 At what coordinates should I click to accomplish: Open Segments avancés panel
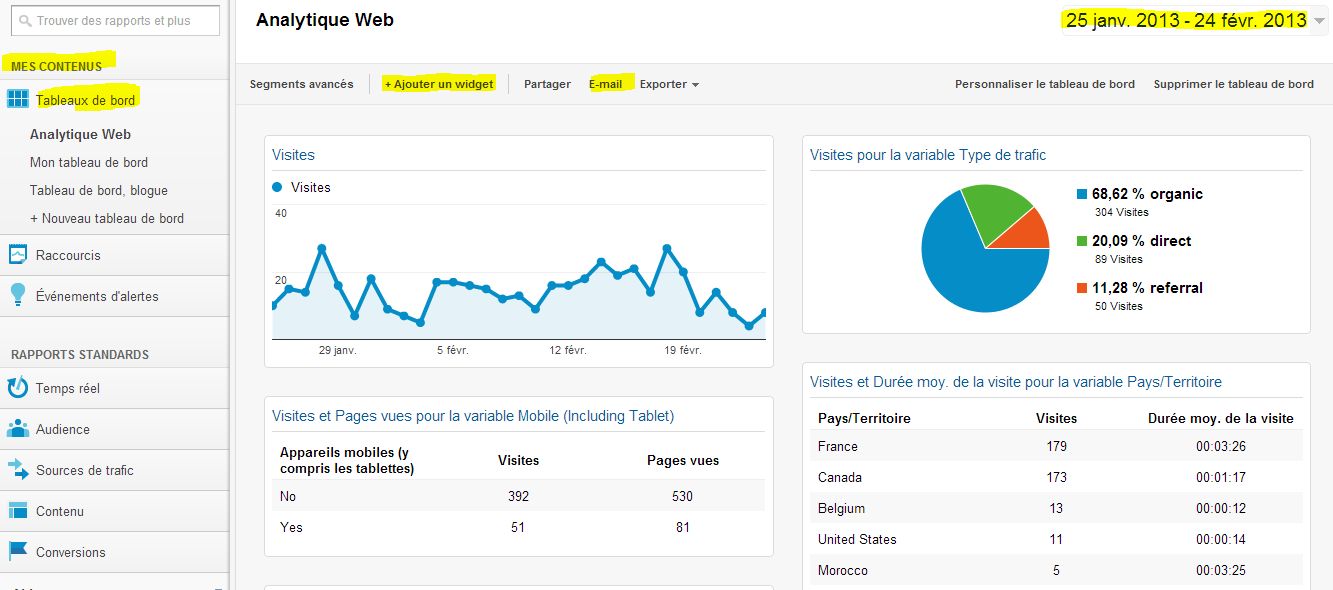click(x=301, y=84)
